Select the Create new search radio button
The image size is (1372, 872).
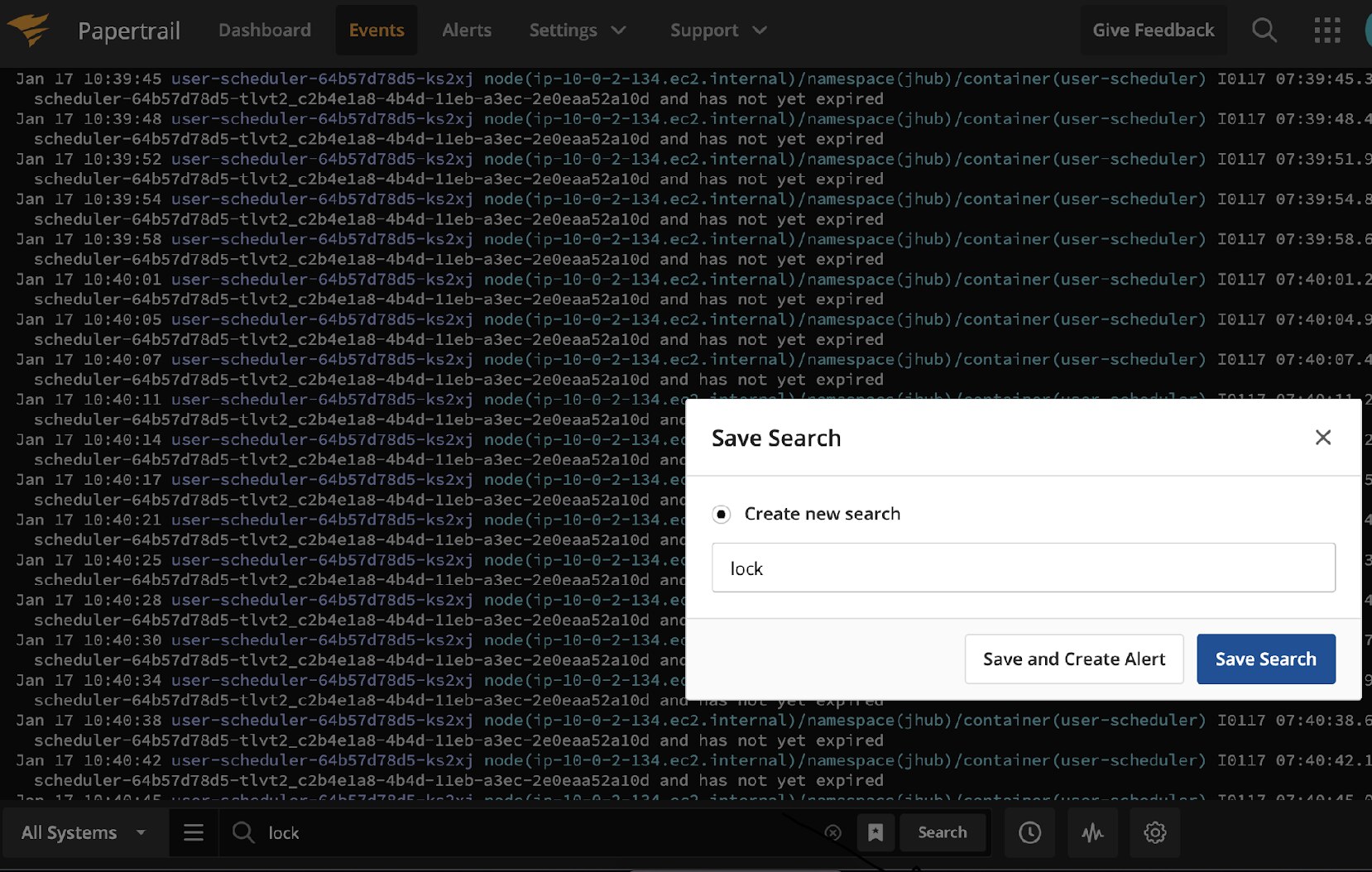(722, 514)
